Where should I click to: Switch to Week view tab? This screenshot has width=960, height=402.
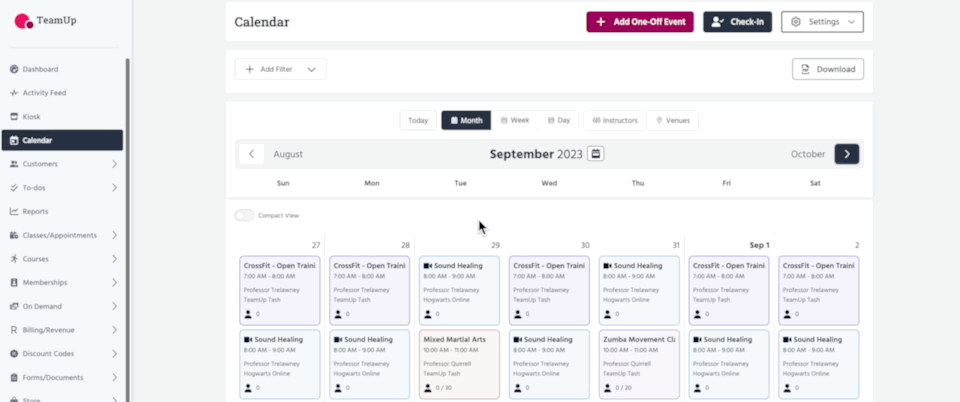click(x=515, y=120)
